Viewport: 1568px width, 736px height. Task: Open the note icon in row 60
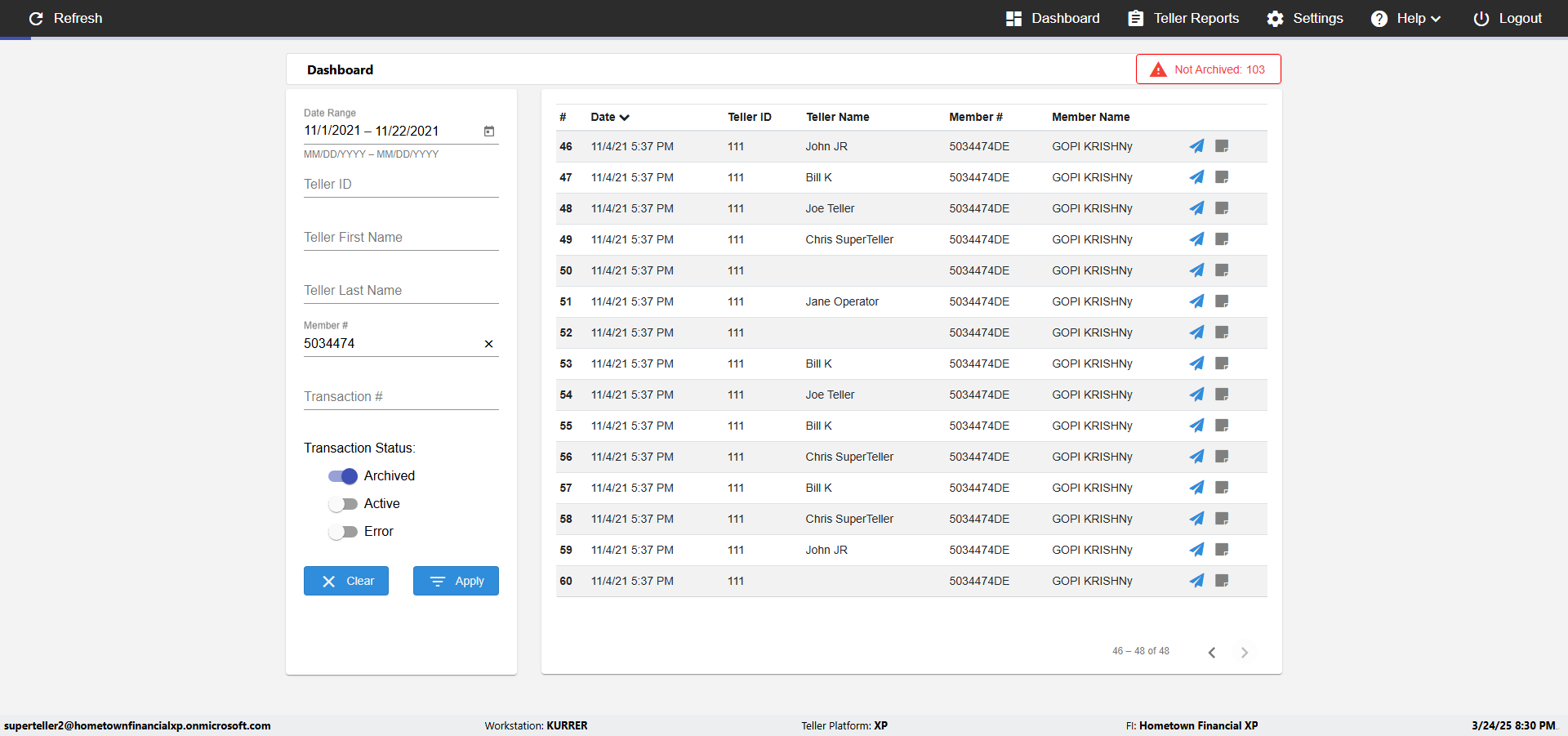click(1222, 581)
